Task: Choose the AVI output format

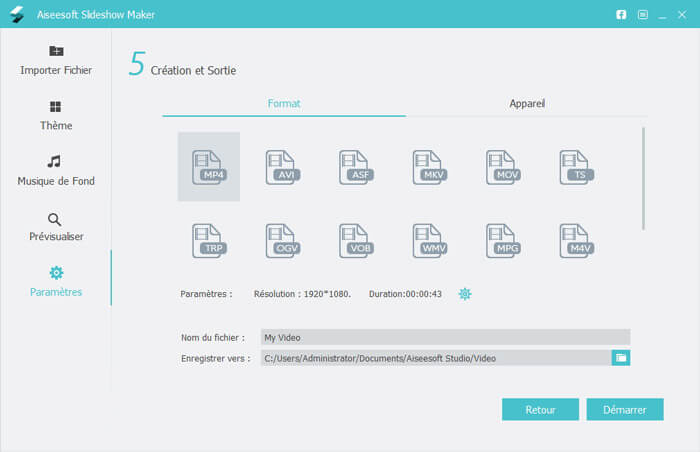Action: pyautogui.click(x=283, y=166)
